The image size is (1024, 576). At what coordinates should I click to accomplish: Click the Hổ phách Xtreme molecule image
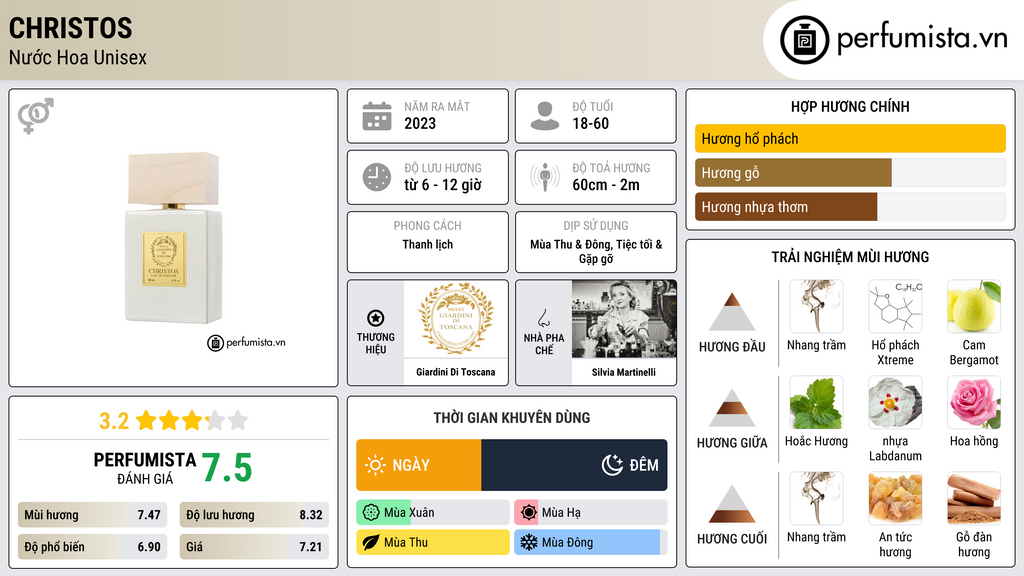click(895, 307)
